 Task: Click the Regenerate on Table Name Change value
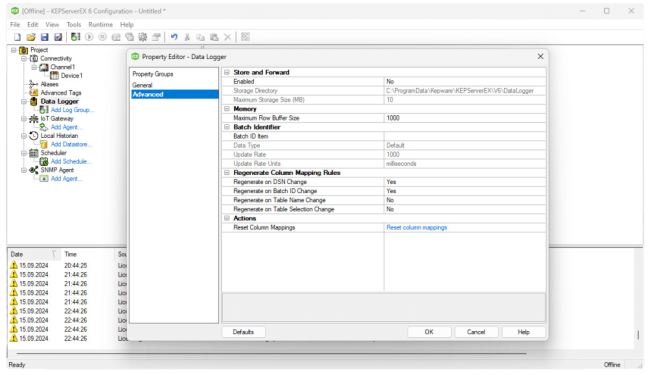coord(465,200)
